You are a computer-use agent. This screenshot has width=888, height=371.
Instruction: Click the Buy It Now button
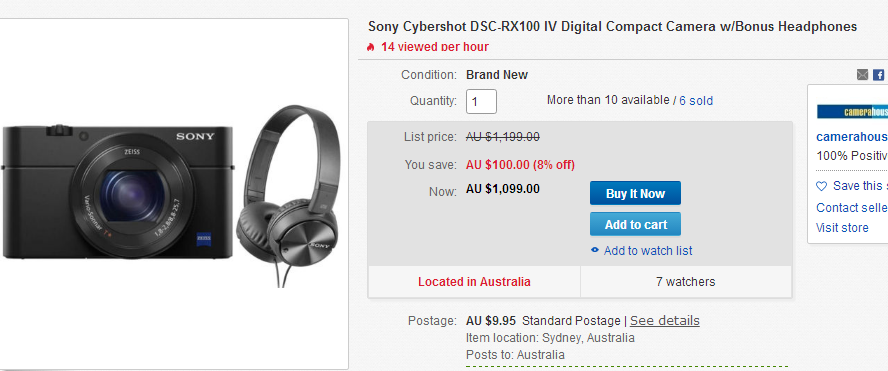pyautogui.click(x=635, y=193)
